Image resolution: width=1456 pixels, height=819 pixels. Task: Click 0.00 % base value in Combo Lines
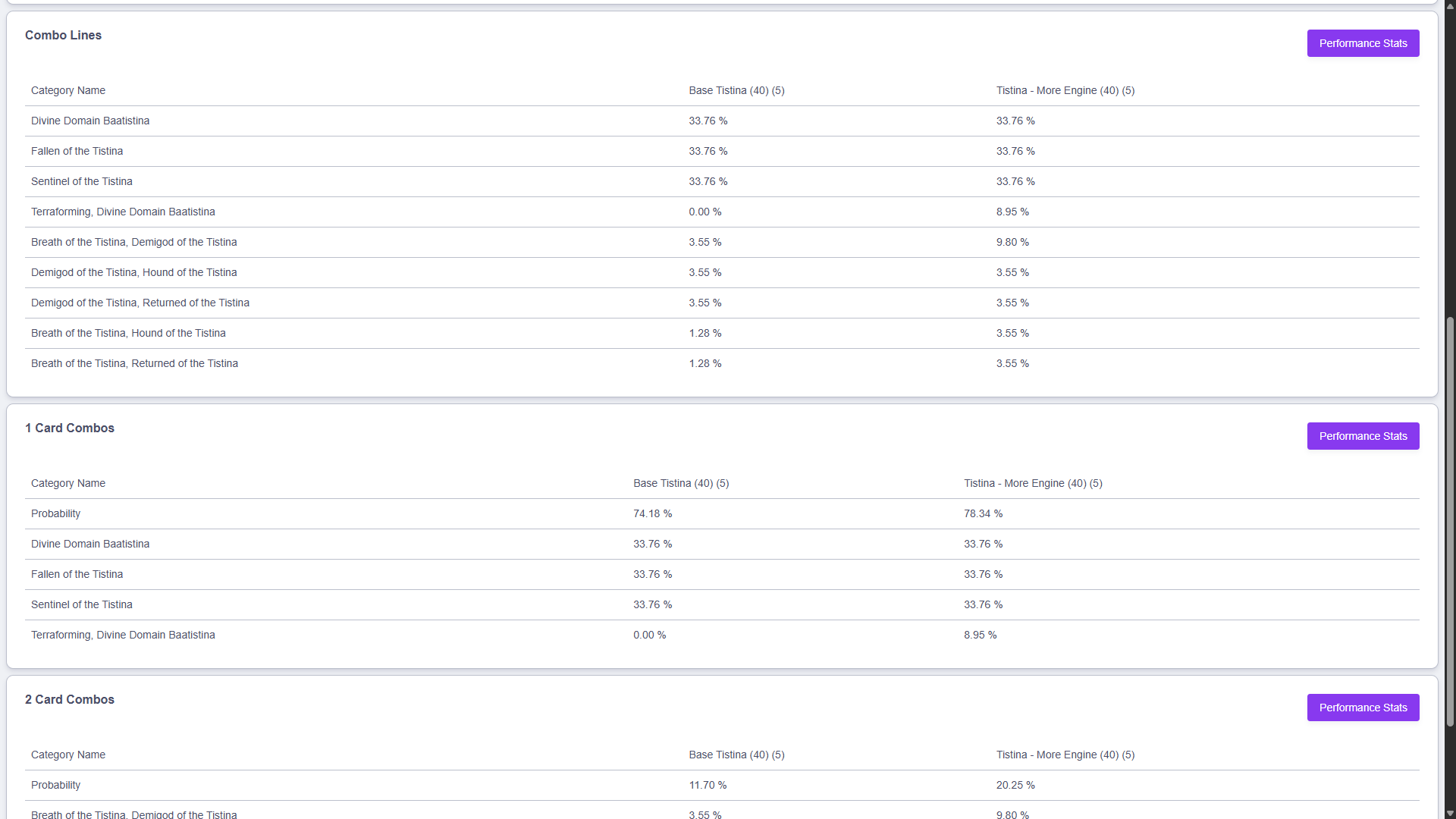705,212
